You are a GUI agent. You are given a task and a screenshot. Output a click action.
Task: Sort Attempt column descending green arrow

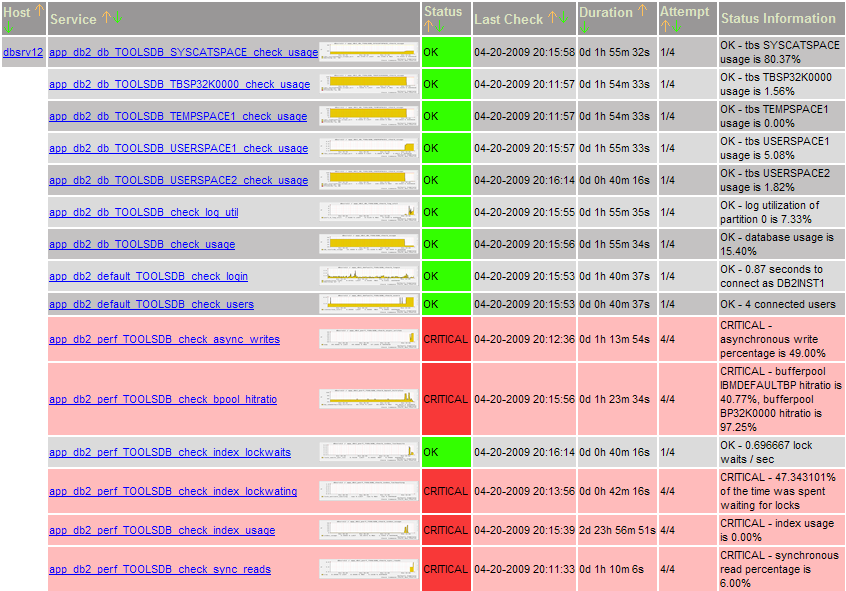(677, 26)
